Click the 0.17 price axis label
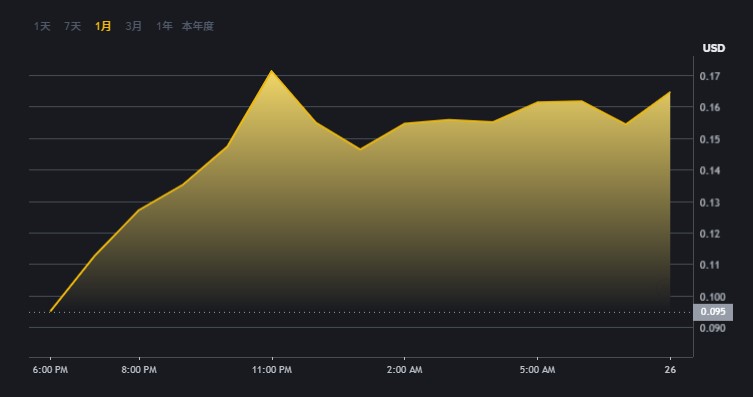Viewport: 753px width, 397px height. click(x=710, y=76)
